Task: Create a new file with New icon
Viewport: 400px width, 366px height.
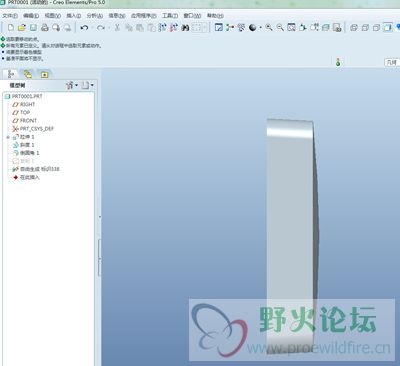Action: pyautogui.click(x=11, y=28)
